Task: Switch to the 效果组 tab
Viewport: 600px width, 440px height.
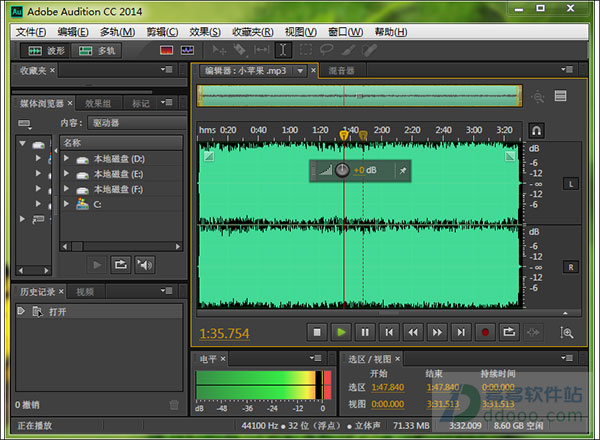Action: (98, 103)
